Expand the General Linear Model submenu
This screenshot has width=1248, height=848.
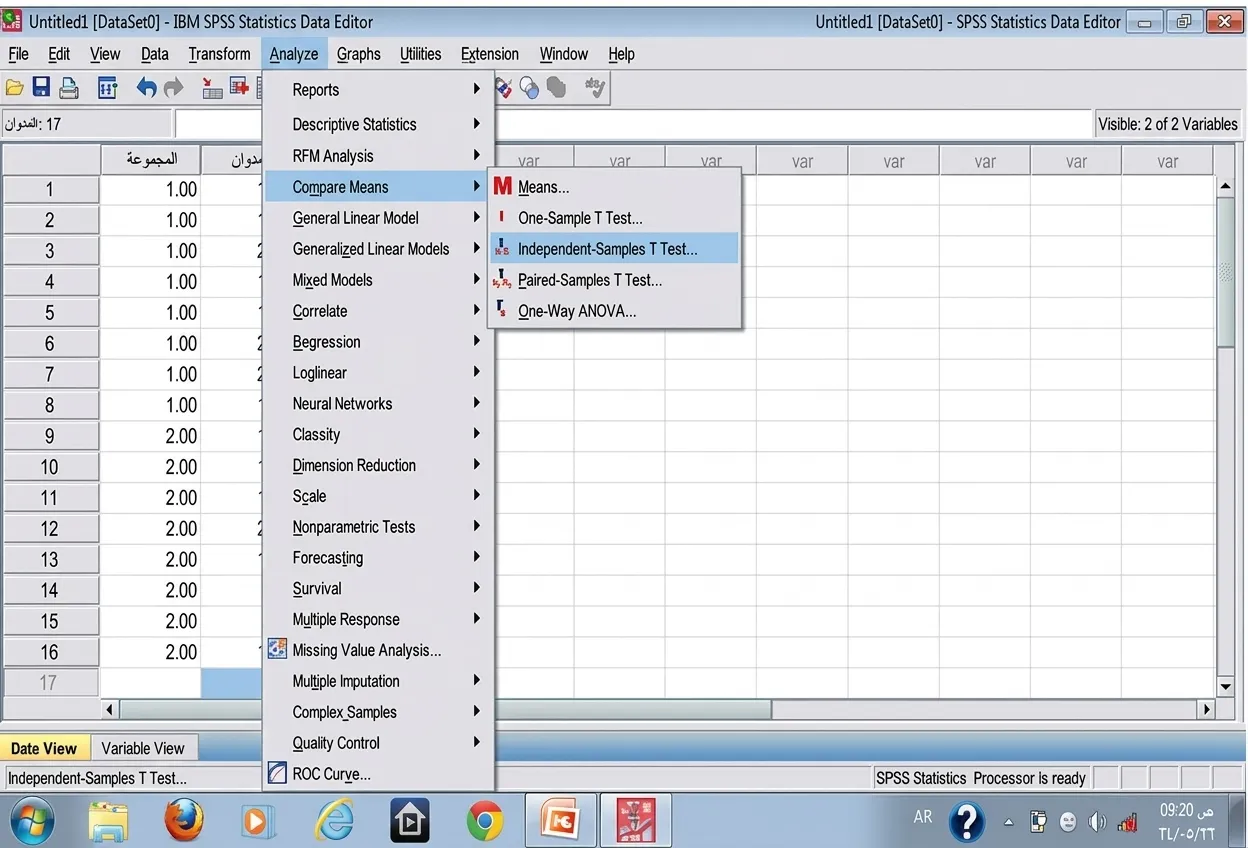point(378,218)
